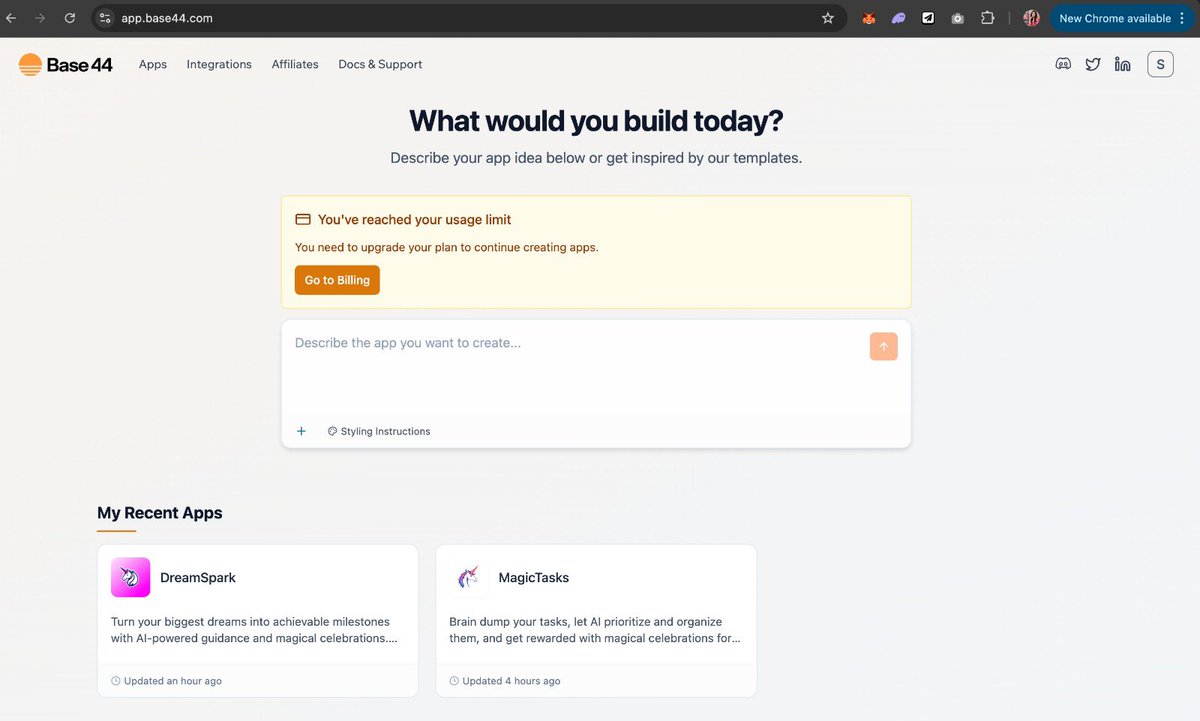Open the user account avatar S
1200x721 pixels.
point(1160,64)
